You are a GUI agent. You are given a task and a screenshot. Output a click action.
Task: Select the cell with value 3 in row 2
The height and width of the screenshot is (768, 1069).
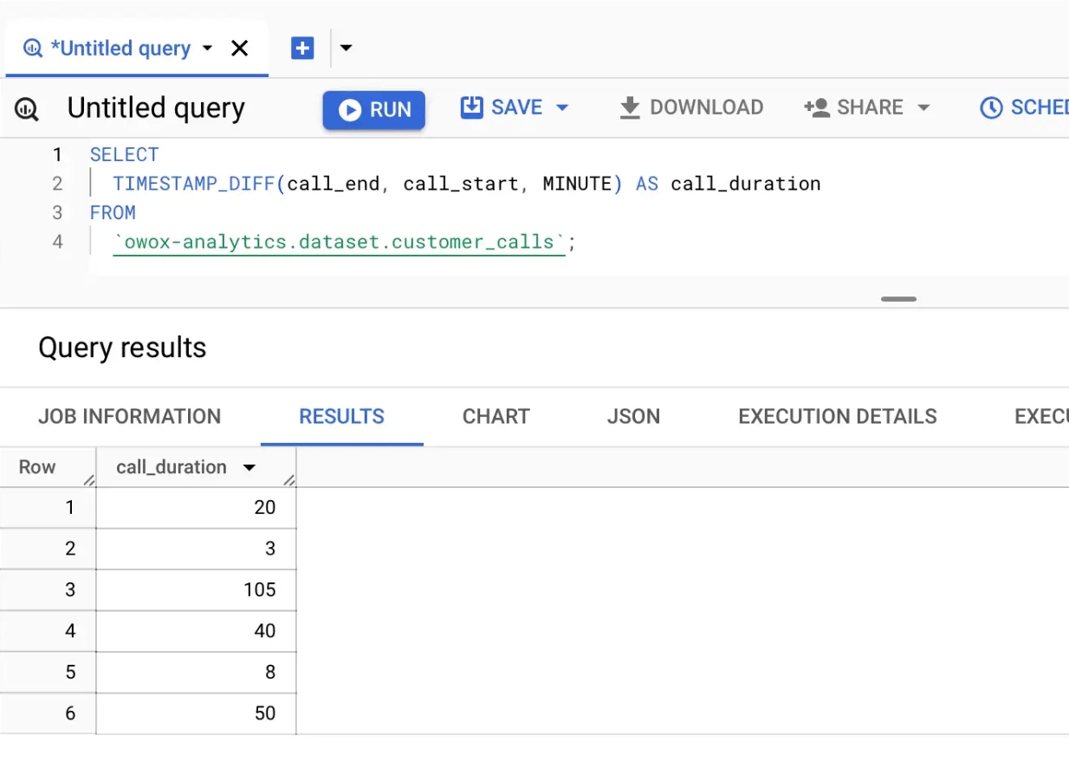pyautogui.click(x=196, y=548)
